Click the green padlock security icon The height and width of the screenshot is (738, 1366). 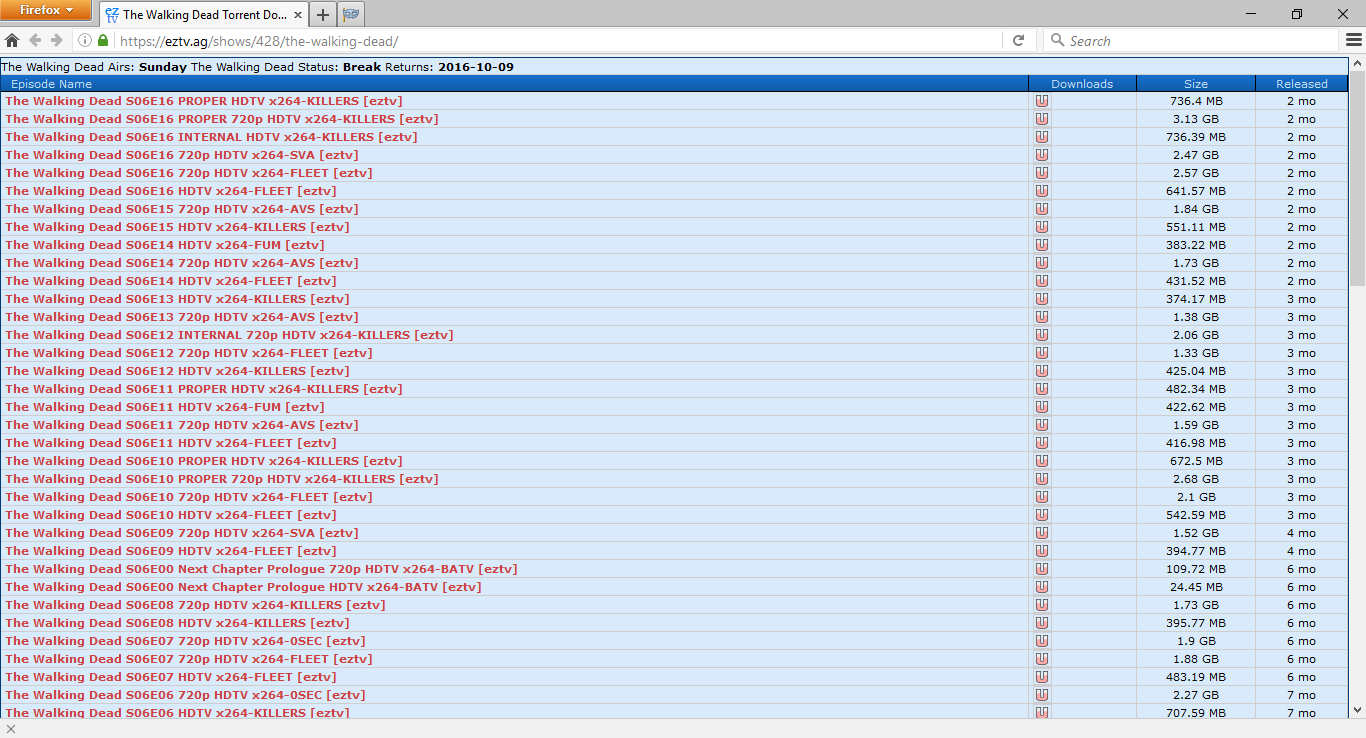click(102, 40)
